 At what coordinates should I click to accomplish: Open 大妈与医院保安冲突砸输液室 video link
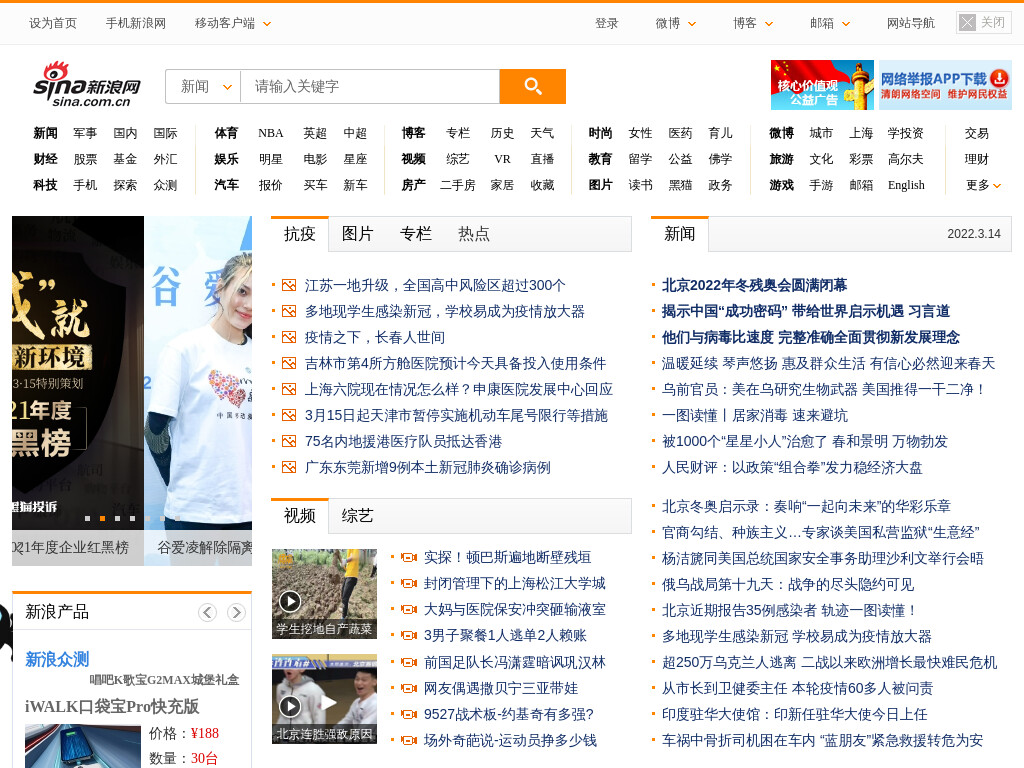(515, 610)
